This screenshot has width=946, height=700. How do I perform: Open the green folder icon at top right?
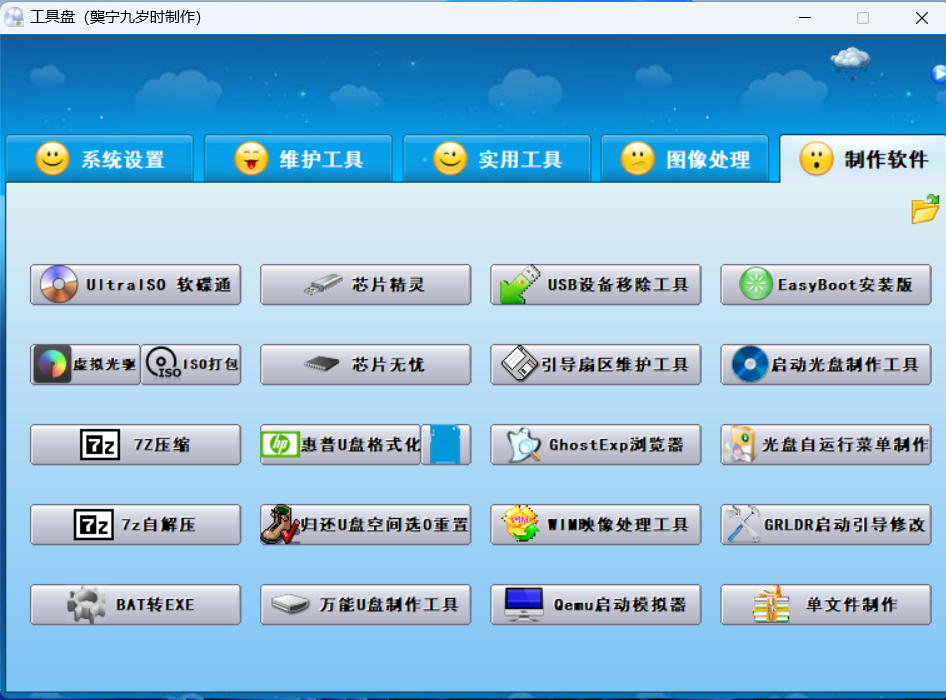point(925,209)
